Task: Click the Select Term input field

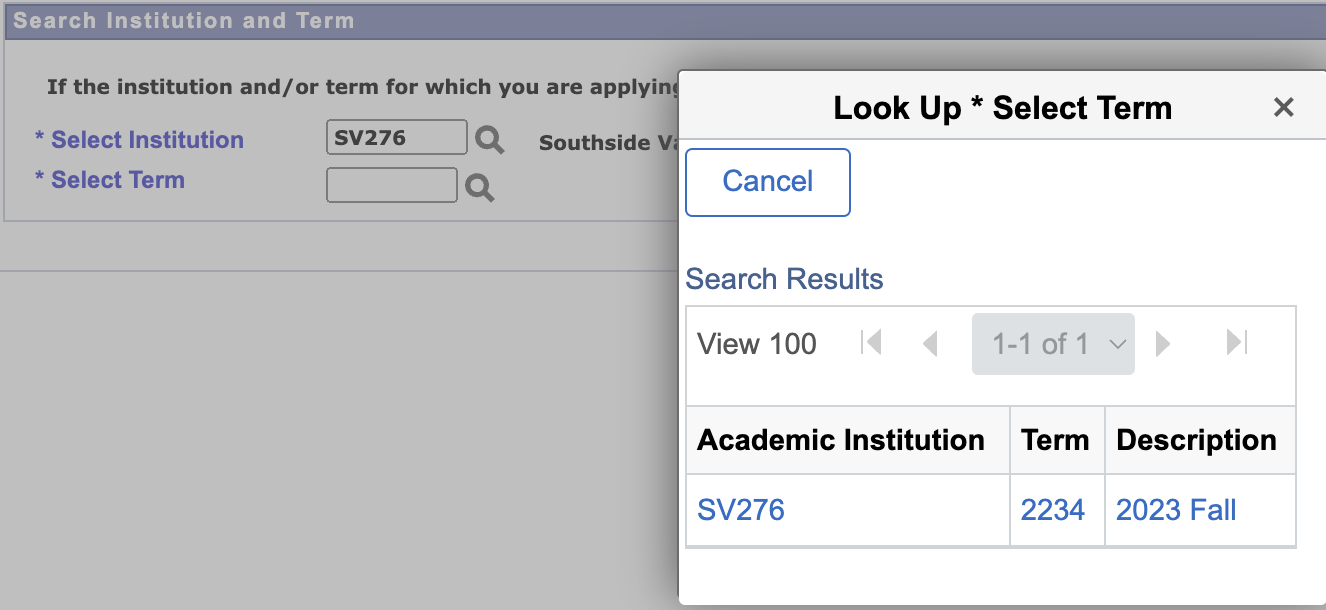Action: [392, 185]
